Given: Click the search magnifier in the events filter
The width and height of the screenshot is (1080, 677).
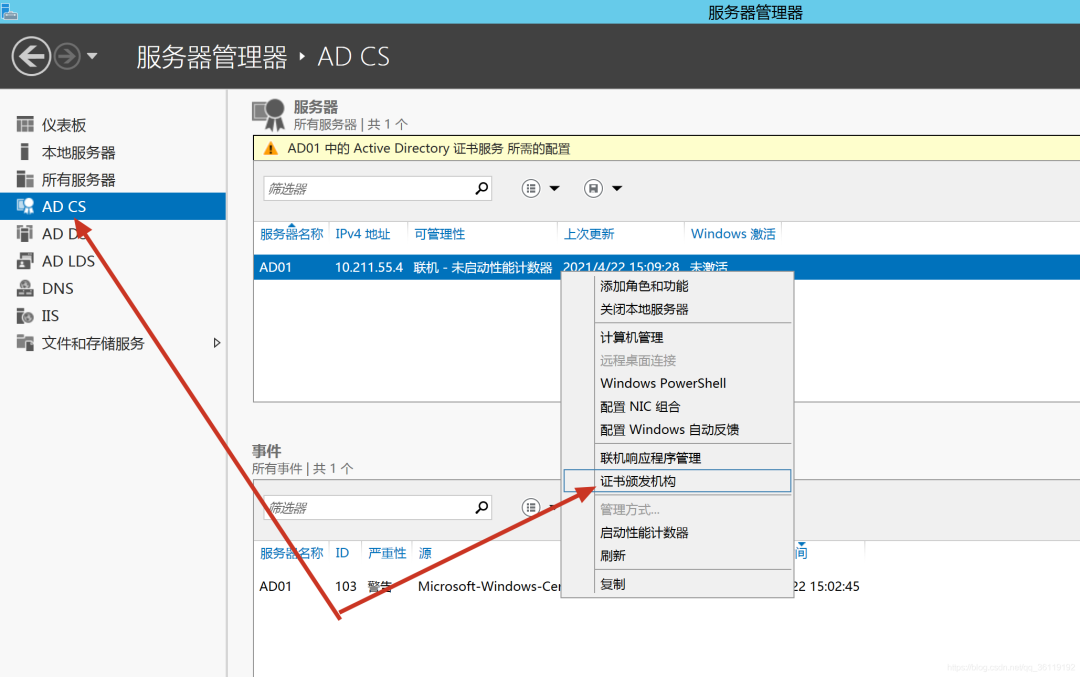Looking at the screenshot, I should (x=481, y=507).
